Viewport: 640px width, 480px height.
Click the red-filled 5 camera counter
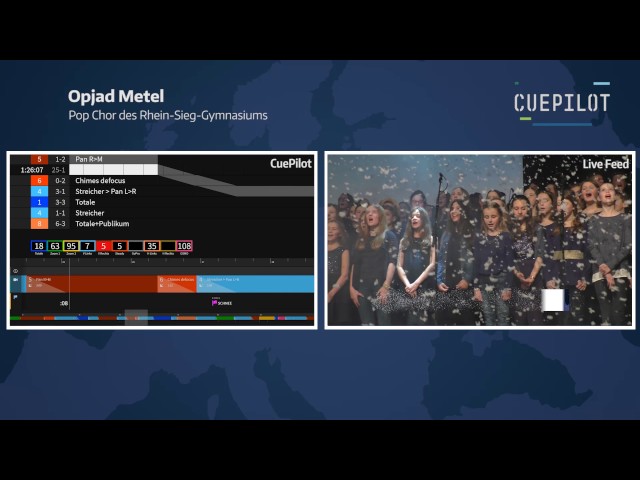click(x=103, y=246)
